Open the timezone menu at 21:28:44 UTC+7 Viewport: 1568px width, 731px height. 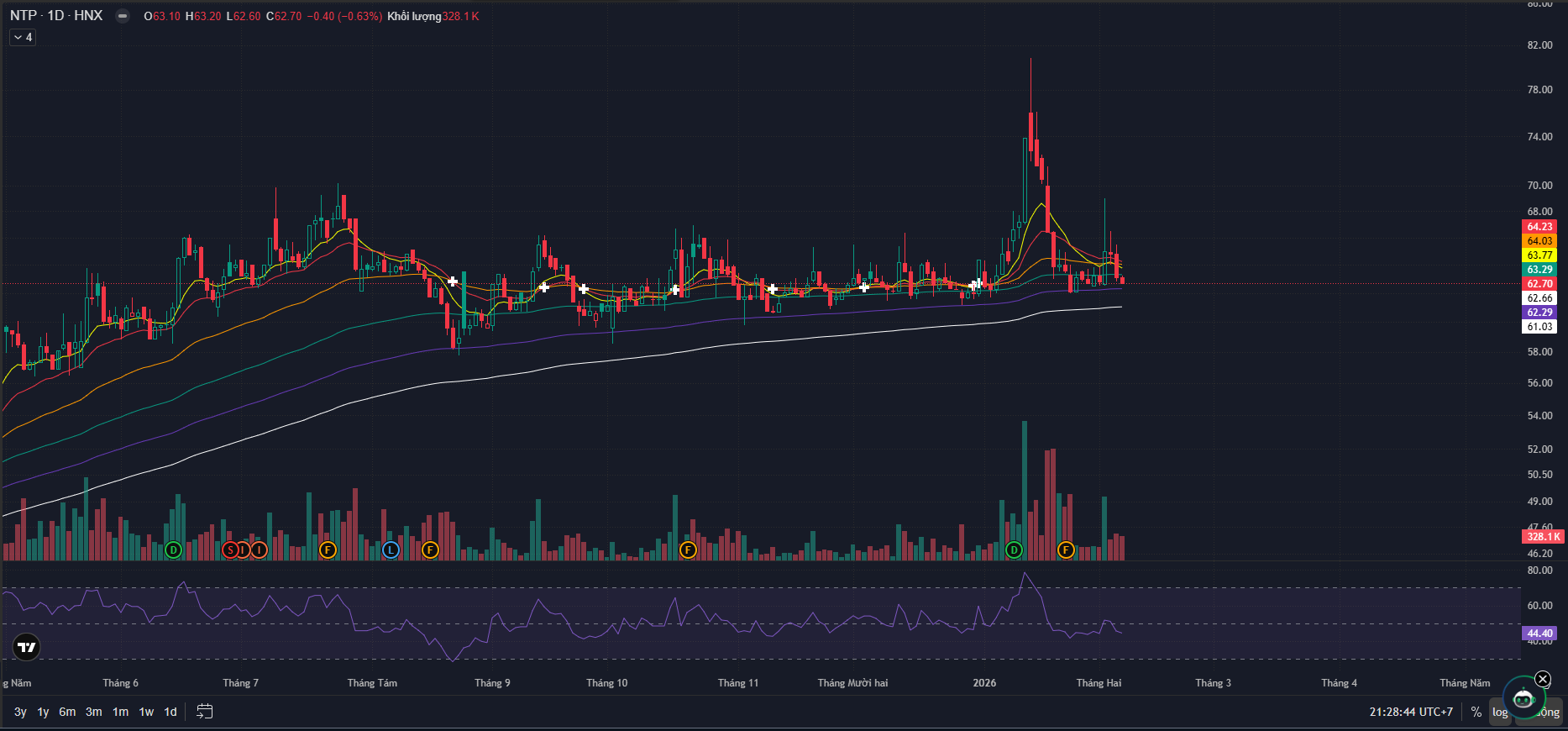[1411, 712]
